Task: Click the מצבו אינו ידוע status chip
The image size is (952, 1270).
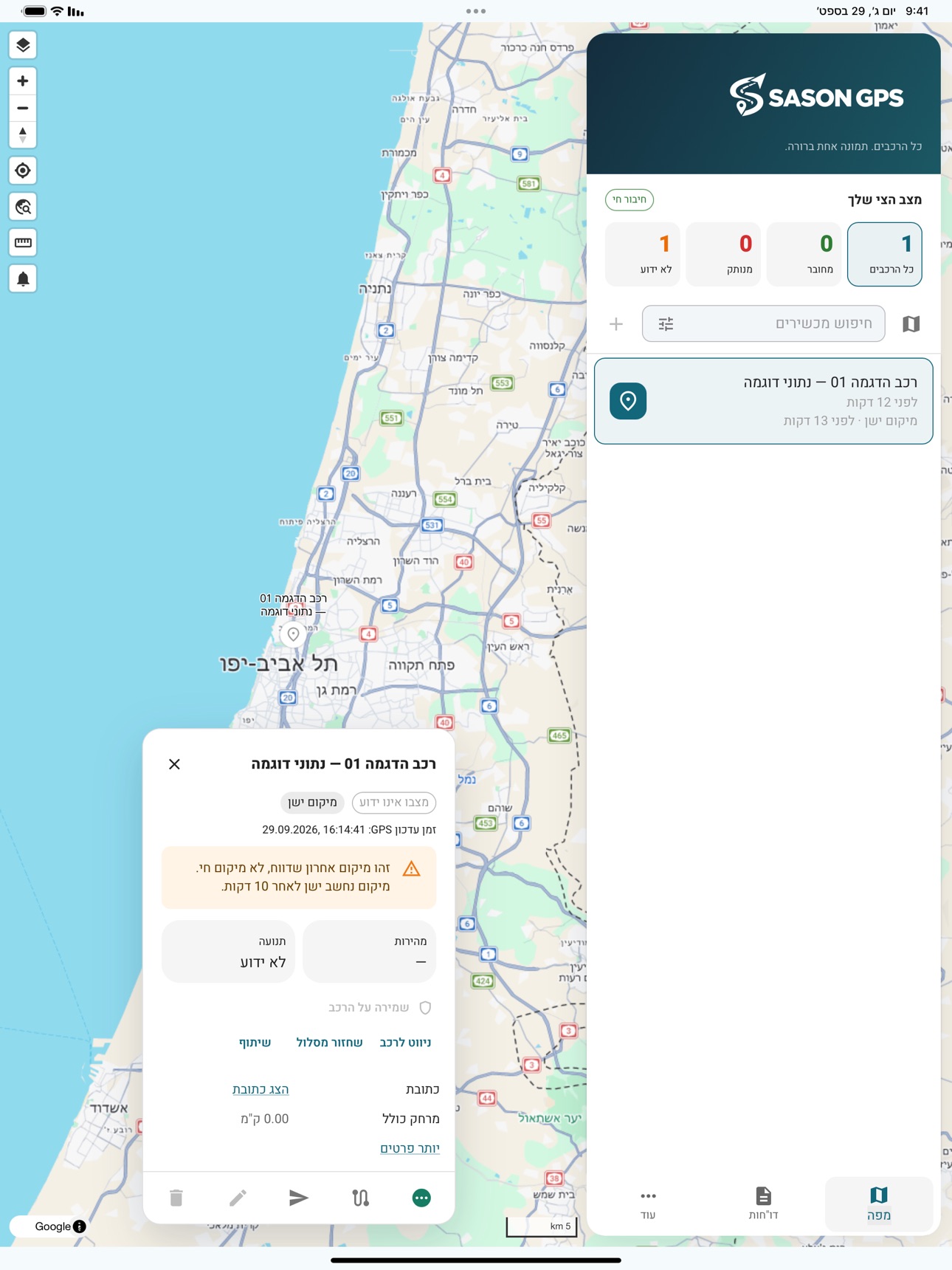Action: (394, 803)
